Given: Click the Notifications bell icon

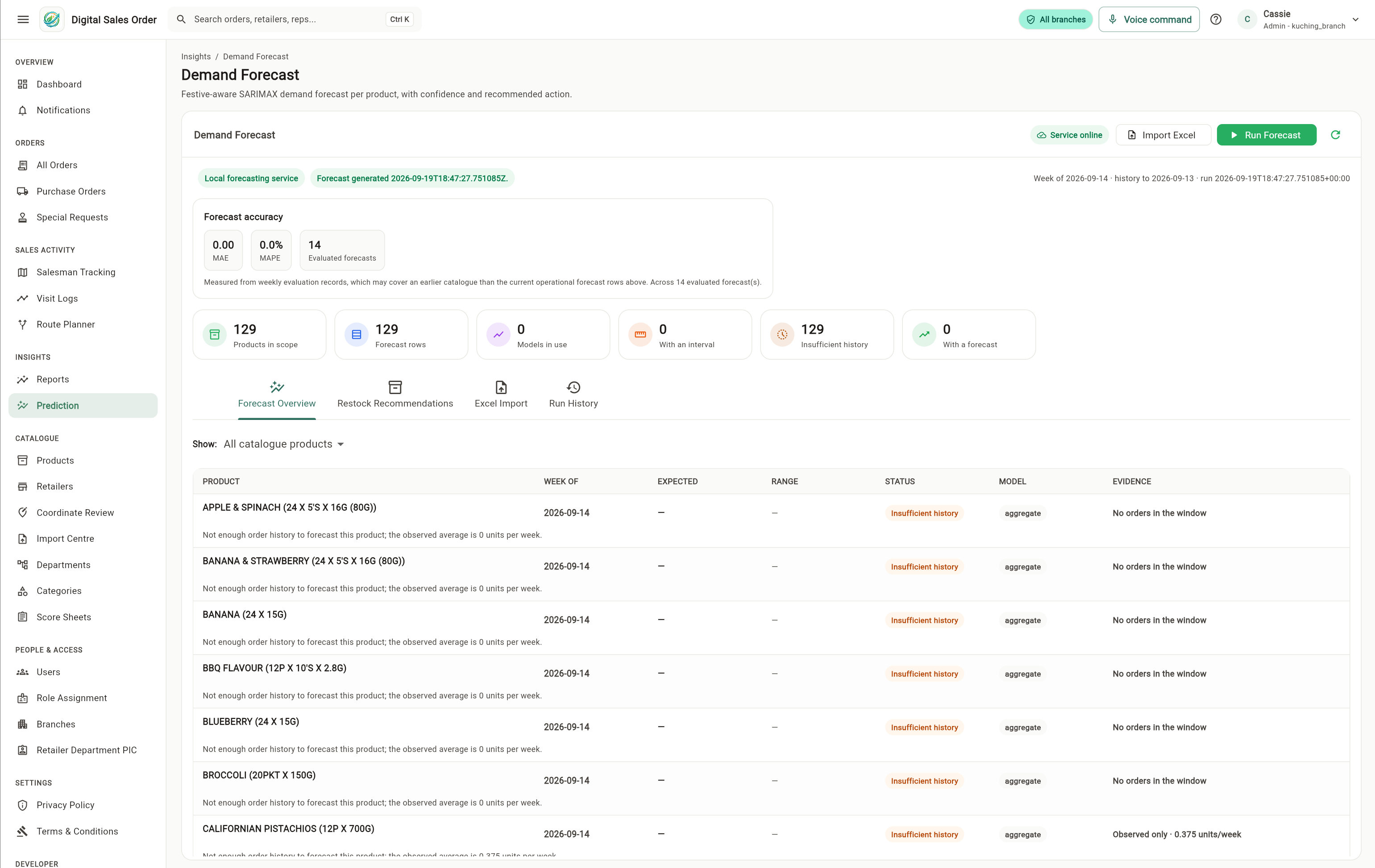Looking at the screenshot, I should [22, 110].
